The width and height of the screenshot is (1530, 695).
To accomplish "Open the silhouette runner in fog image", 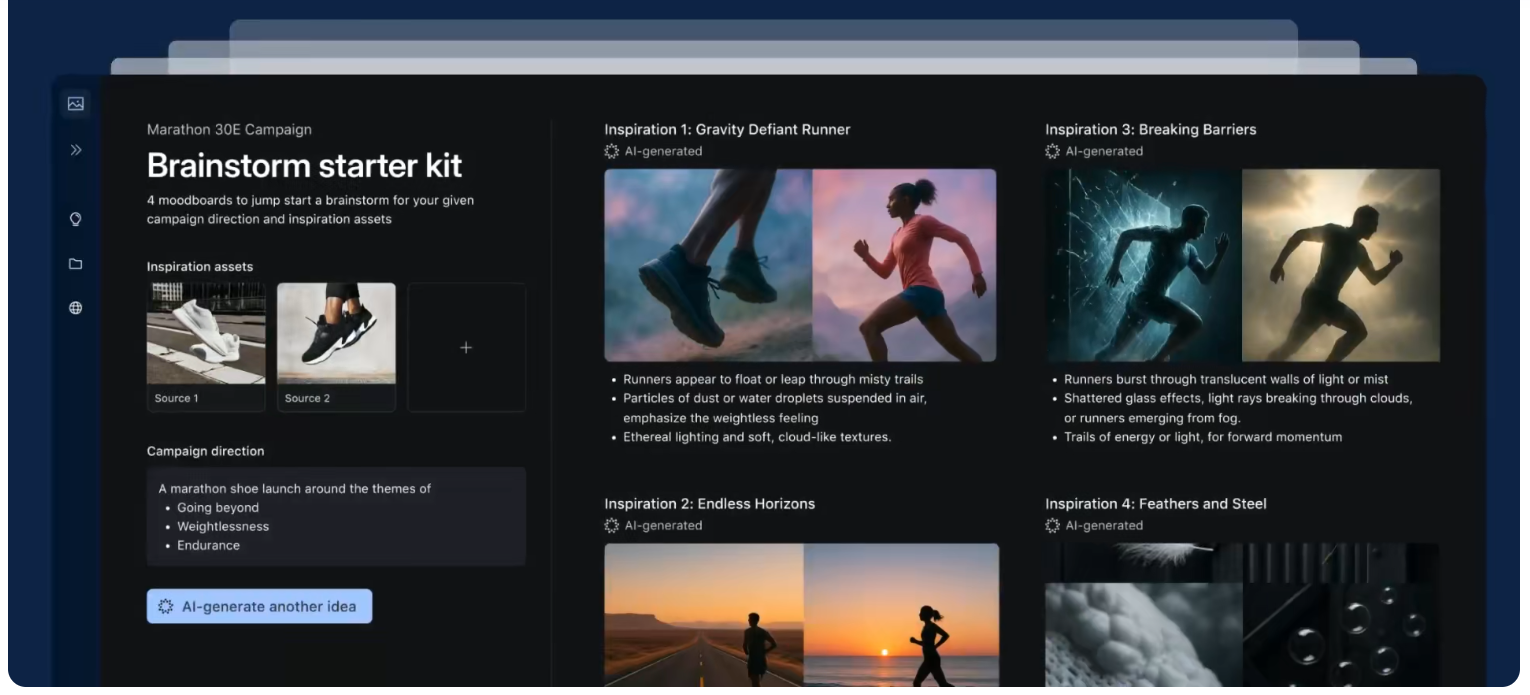I will [x=1341, y=265].
